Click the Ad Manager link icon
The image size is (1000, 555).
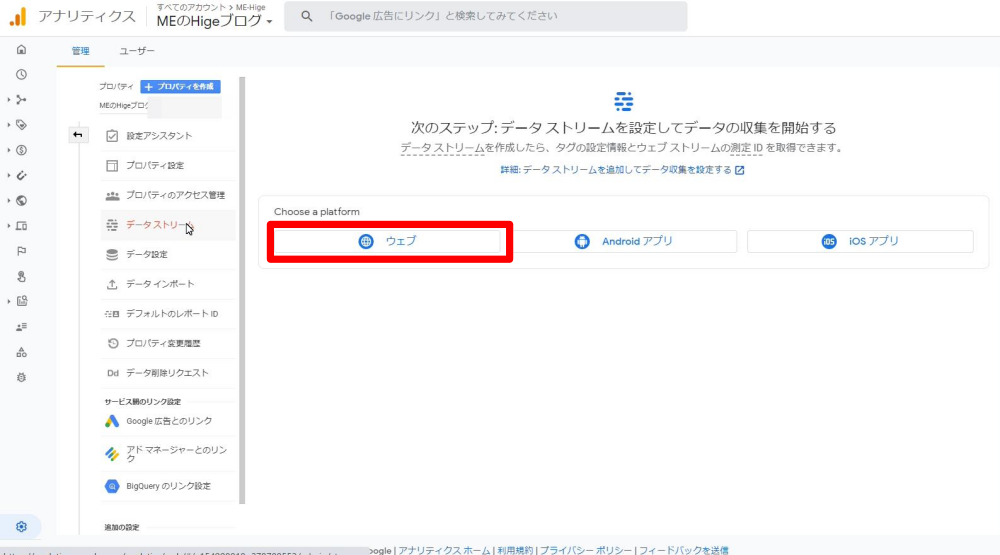coord(112,454)
